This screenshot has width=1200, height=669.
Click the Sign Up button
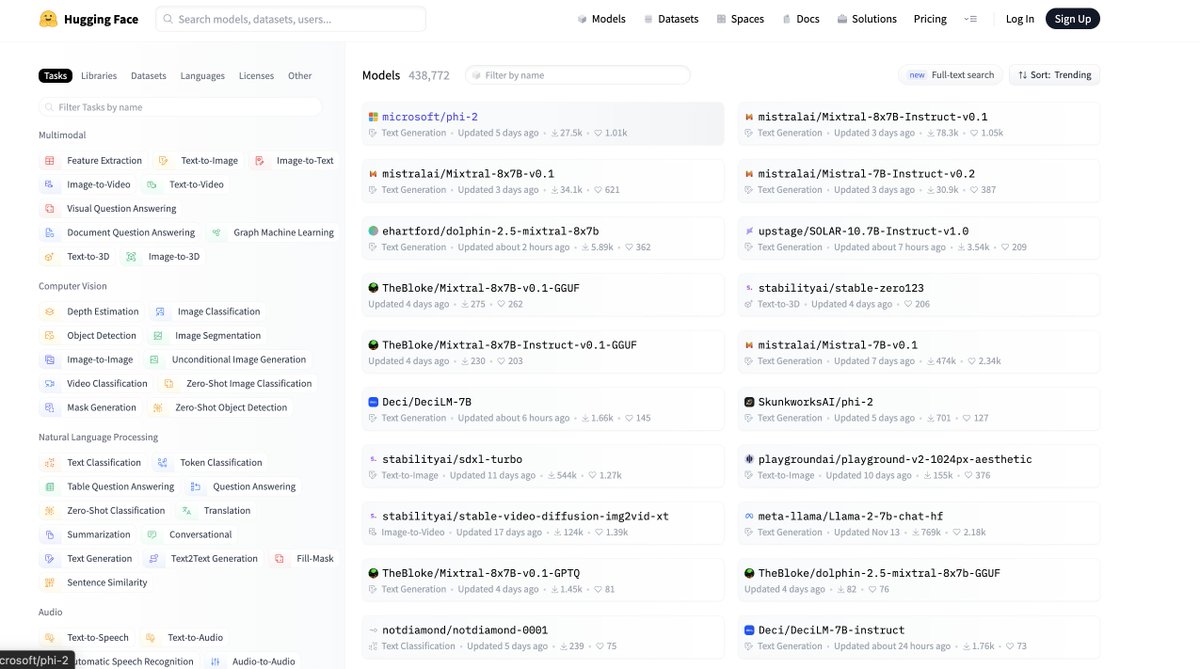coord(1073,19)
